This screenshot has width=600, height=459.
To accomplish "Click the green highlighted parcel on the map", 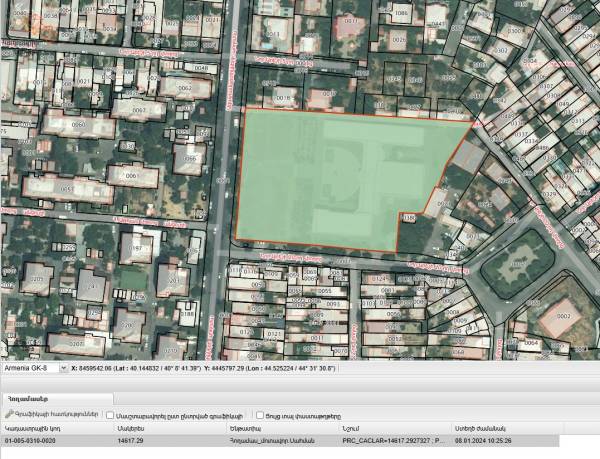I will tap(330, 175).
